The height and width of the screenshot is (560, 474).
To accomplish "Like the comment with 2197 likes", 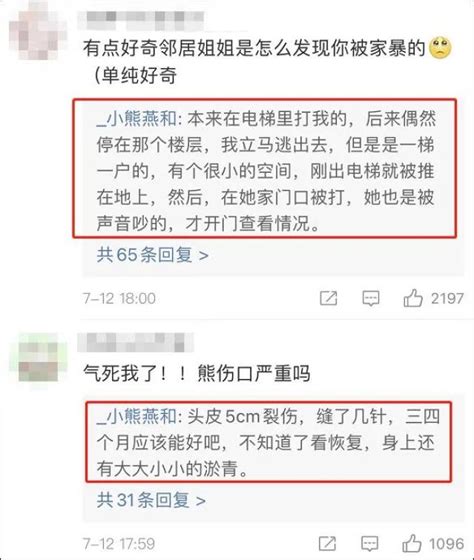I will [413, 298].
